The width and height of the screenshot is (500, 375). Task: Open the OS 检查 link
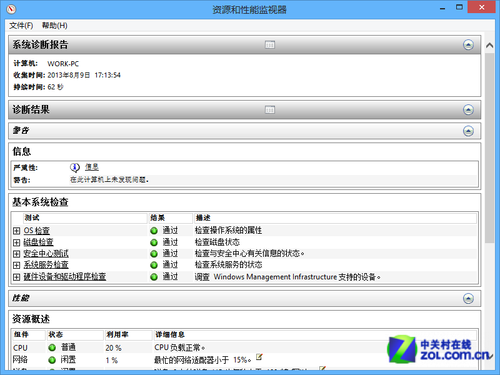coord(37,231)
